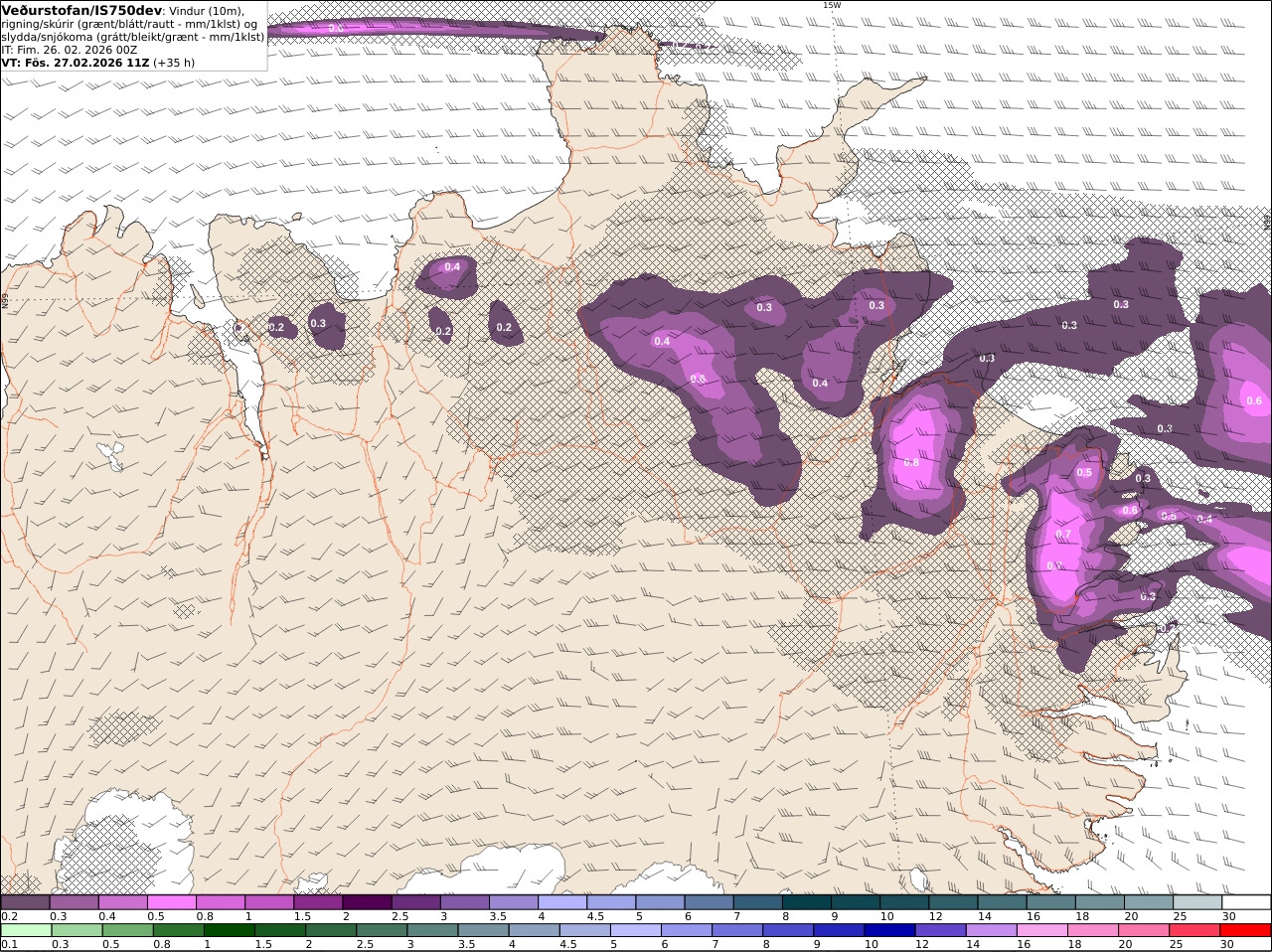Screen dimensions: 1272x952
Task: Pick the pale green 0.1 swatch in lower scale
Action: coord(26,930)
